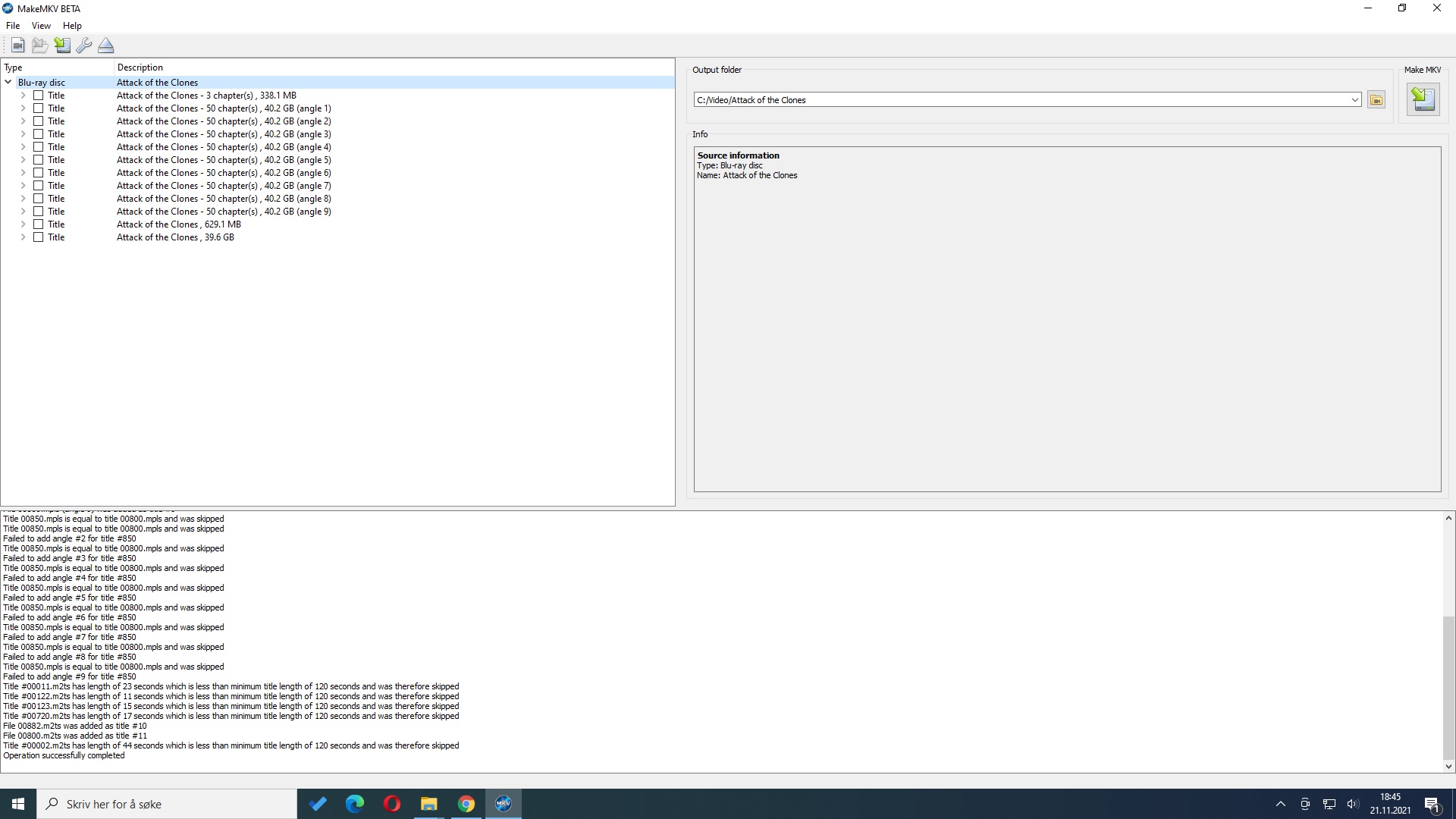The image size is (1456, 819).
Task: Select 'Type: Blu-ray disc' info text
Action: [x=730, y=165]
